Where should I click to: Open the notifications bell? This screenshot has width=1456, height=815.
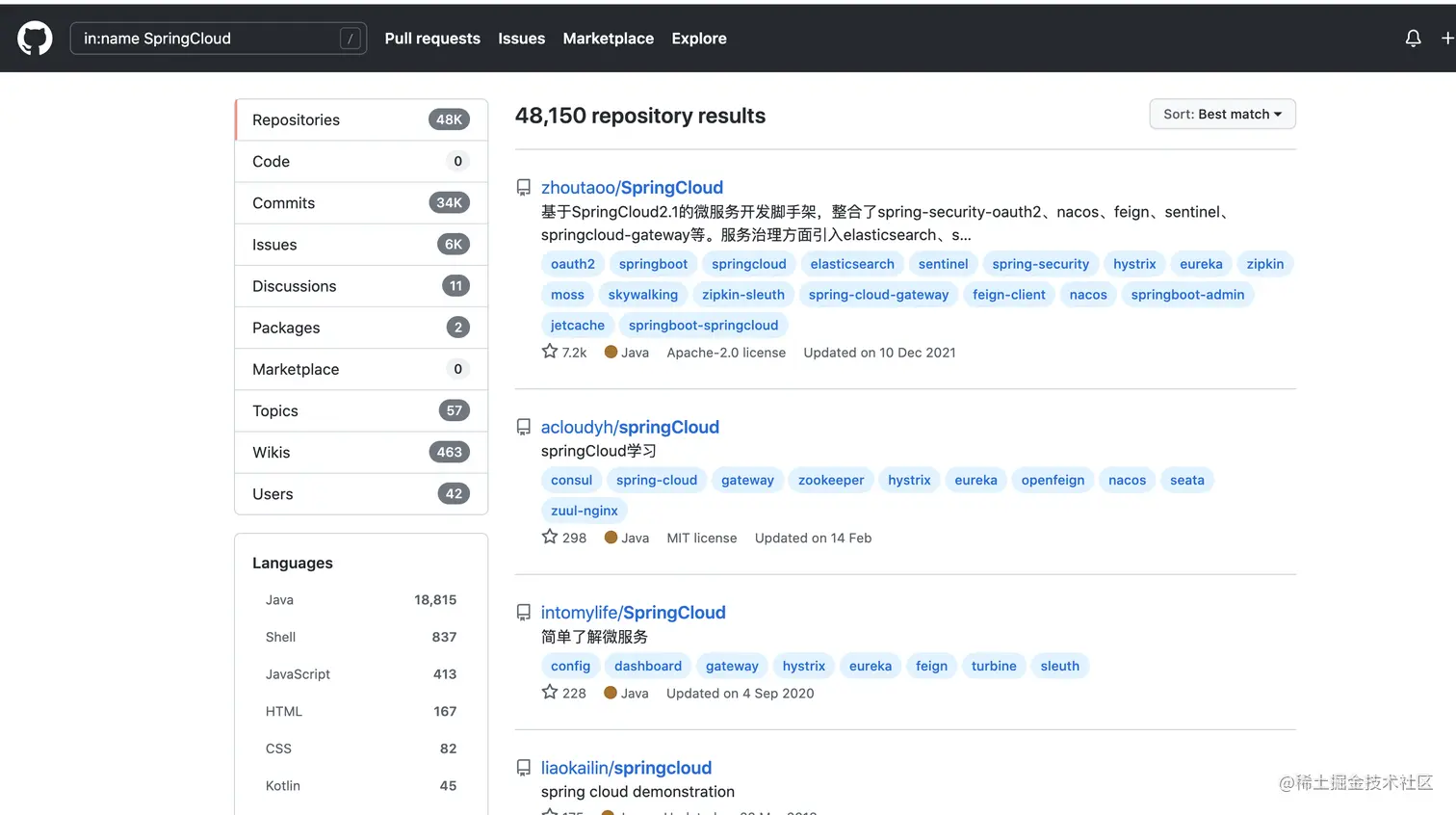point(1413,39)
